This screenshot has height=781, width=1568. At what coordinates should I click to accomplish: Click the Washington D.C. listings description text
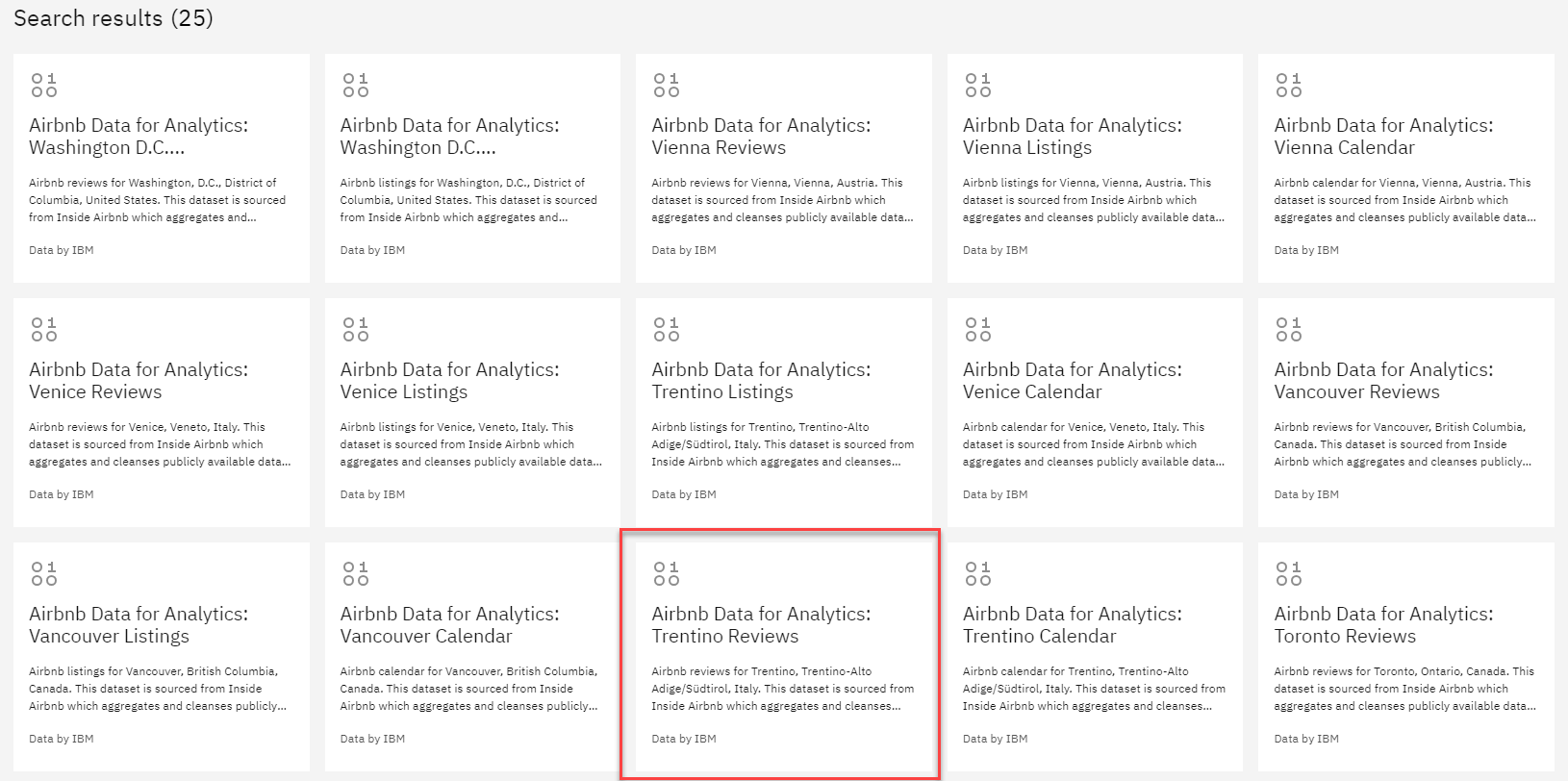(468, 200)
